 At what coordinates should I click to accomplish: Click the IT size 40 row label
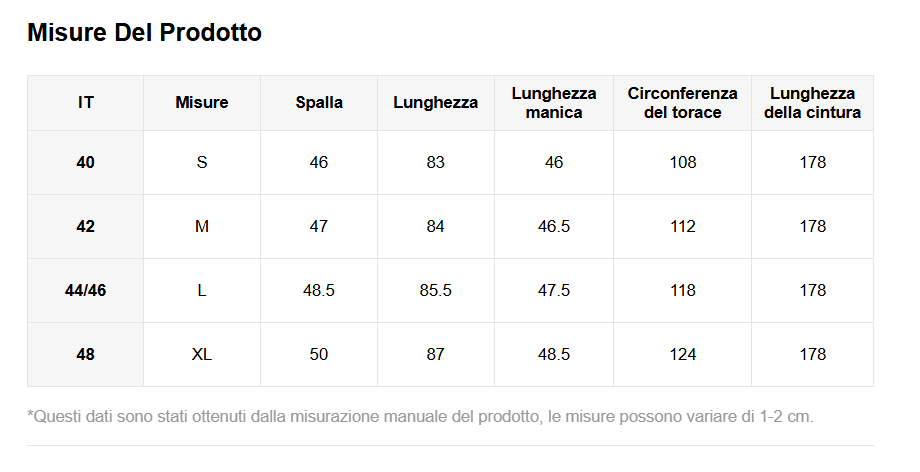(86, 162)
